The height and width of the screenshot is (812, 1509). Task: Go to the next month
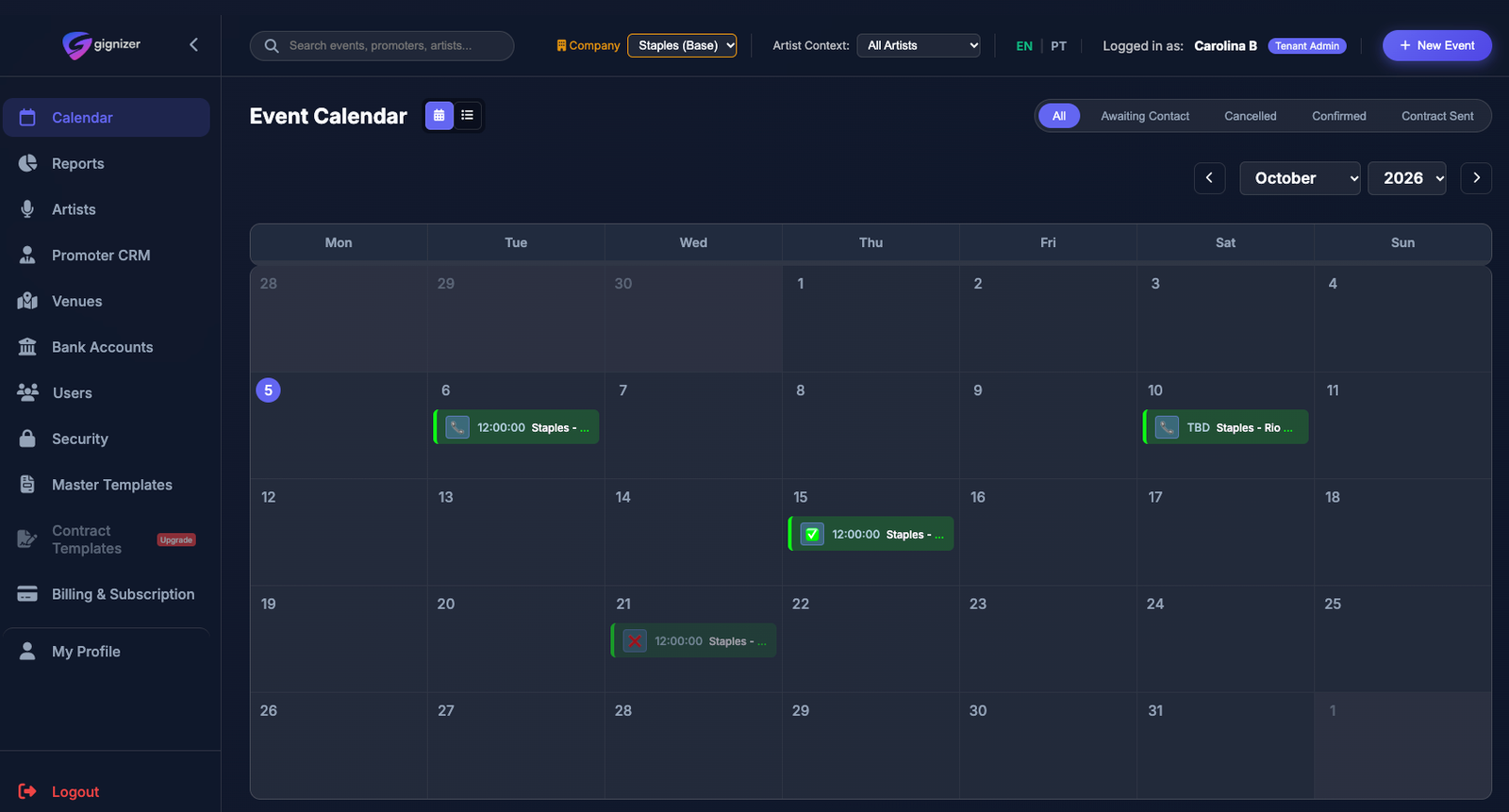[x=1476, y=178]
